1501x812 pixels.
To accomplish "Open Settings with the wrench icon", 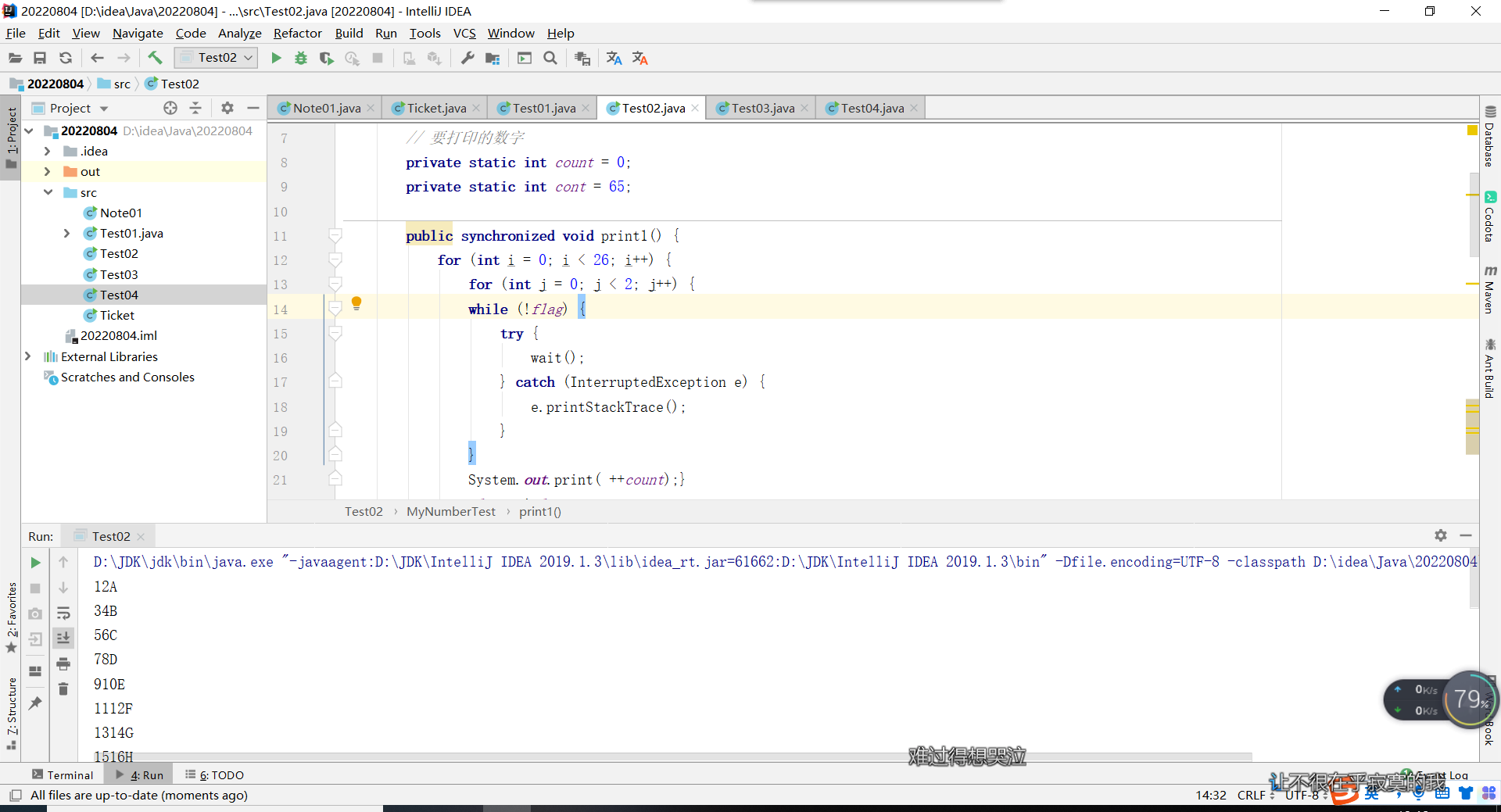I will point(467,58).
